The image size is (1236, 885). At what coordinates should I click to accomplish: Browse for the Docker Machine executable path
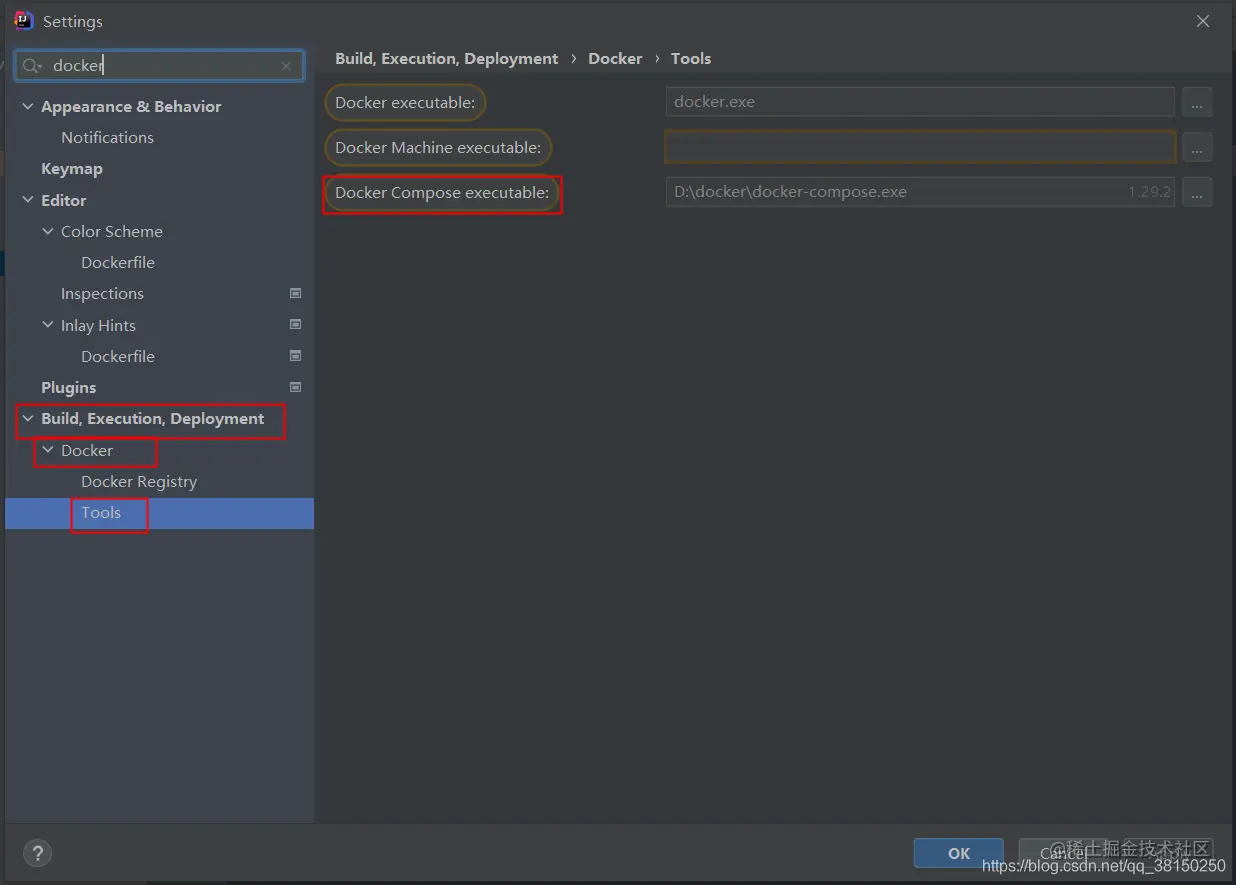coord(1197,147)
